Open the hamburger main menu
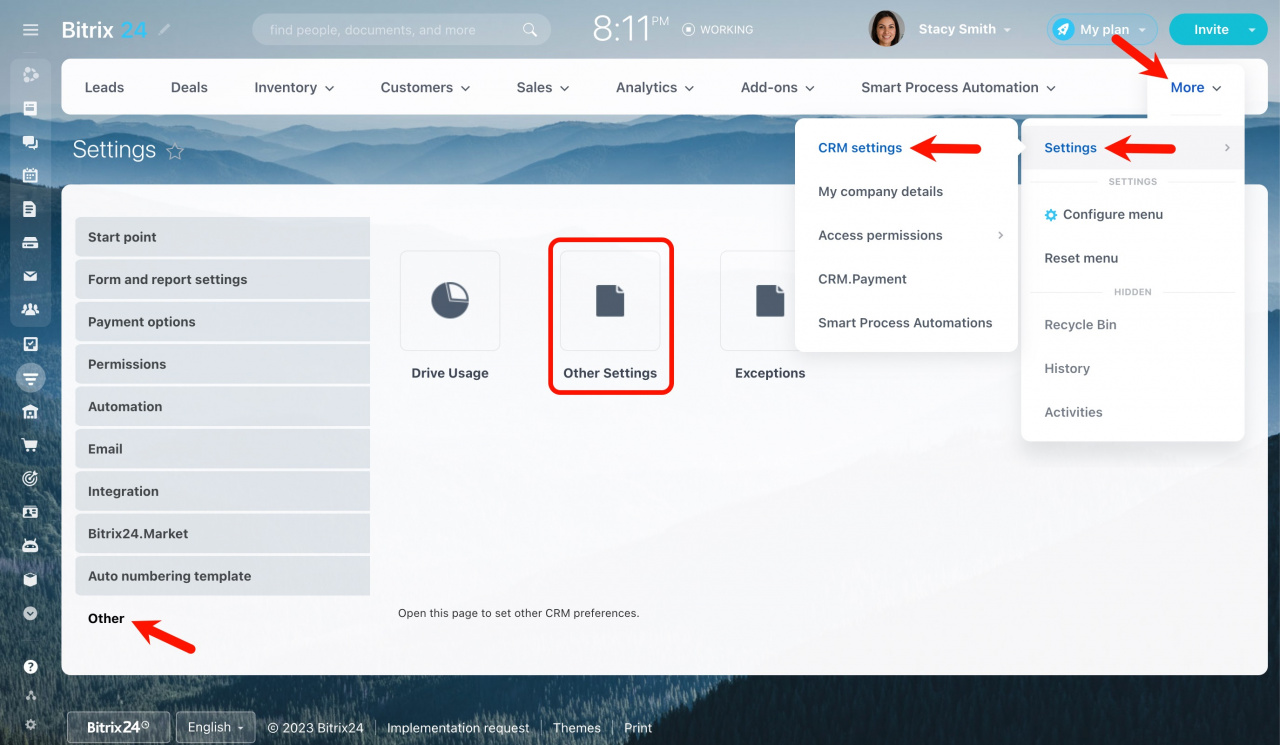The width and height of the screenshot is (1280, 745). (31, 30)
